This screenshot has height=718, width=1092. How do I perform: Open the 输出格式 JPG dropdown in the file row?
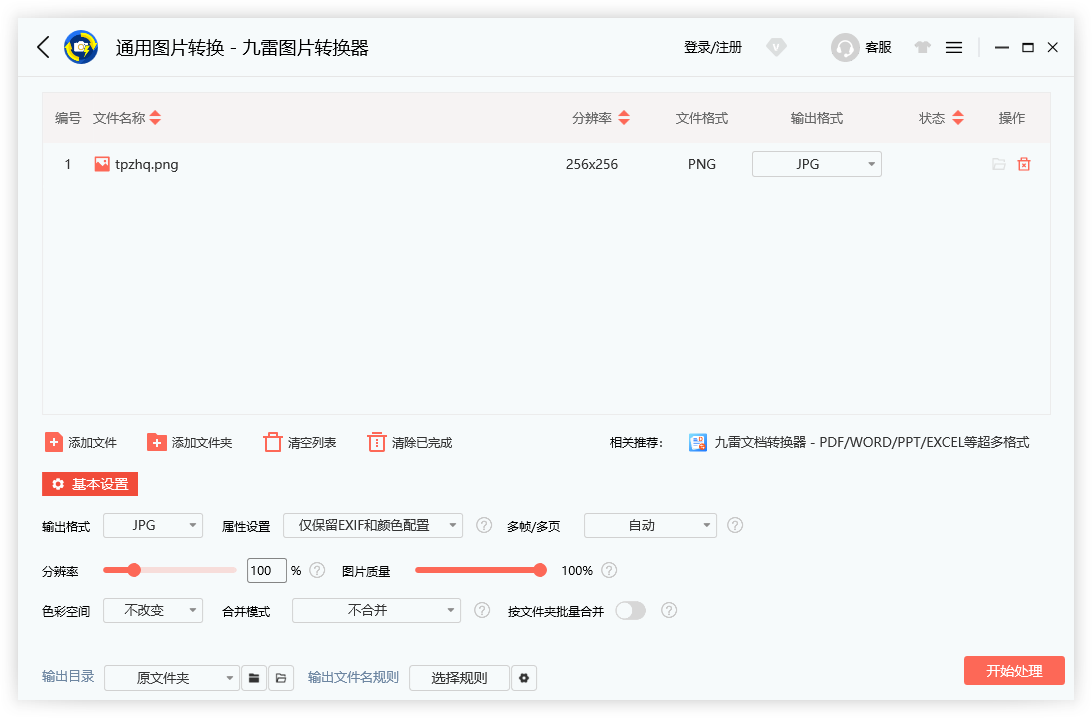tap(816, 163)
